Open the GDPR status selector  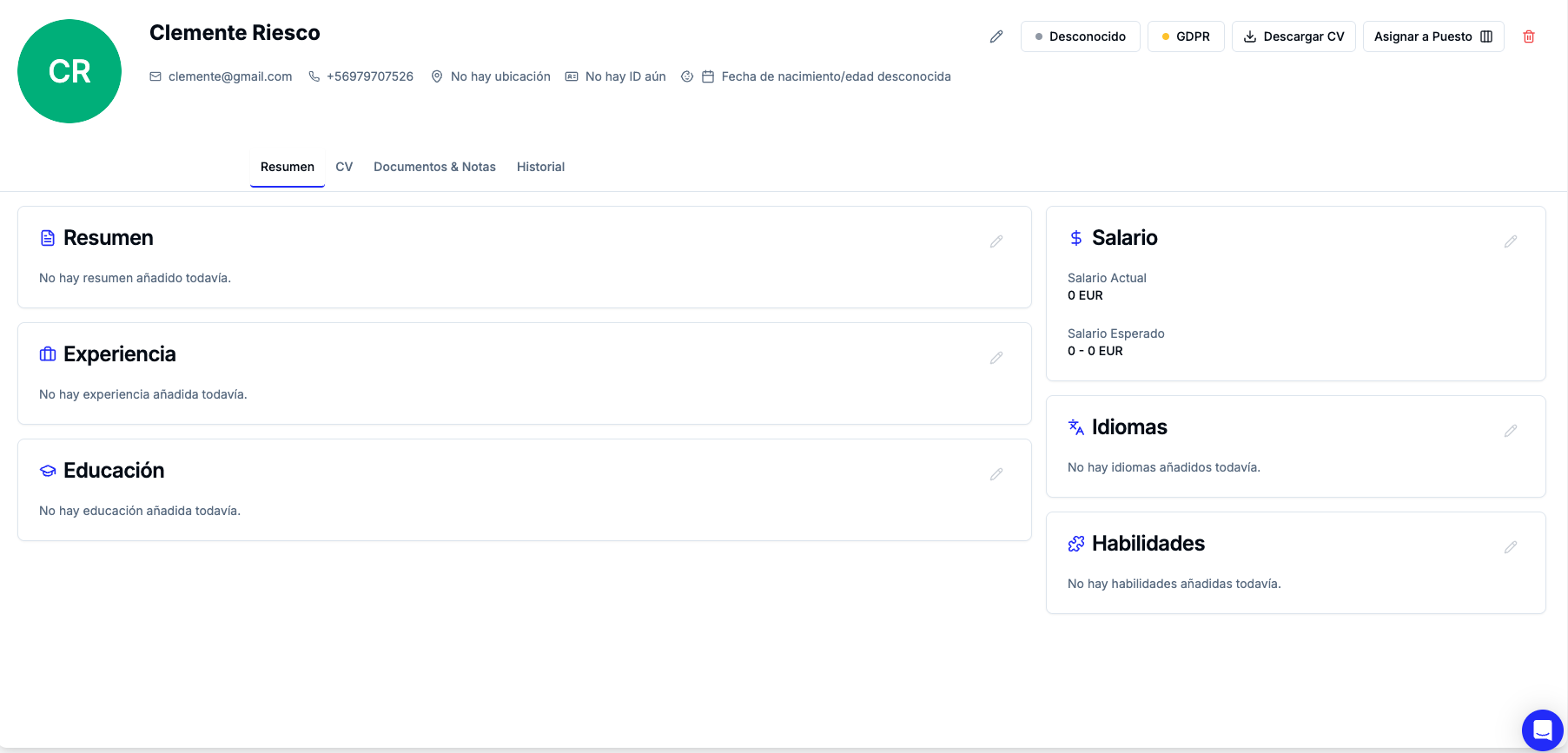1186,36
